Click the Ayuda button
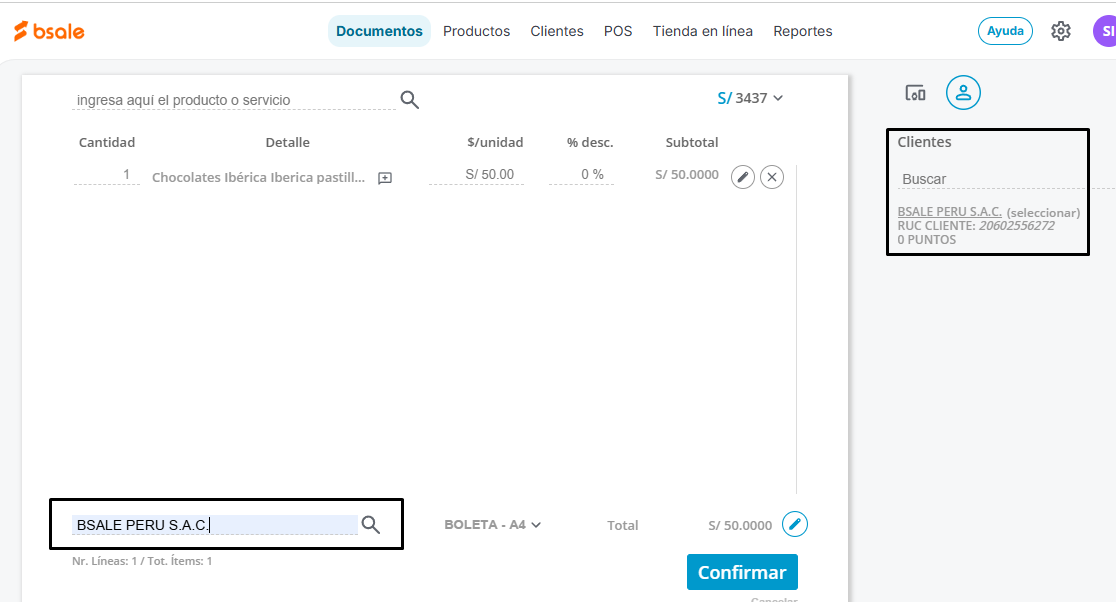 [x=1005, y=31]
